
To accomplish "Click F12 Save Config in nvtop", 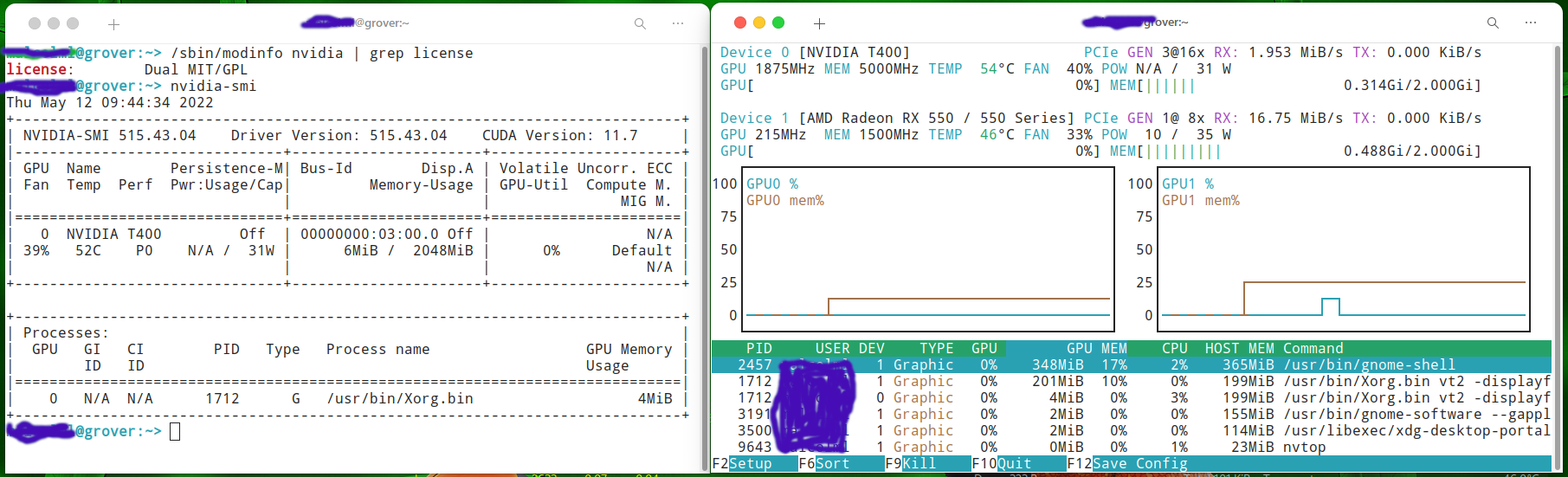I will coord(1127,464).
